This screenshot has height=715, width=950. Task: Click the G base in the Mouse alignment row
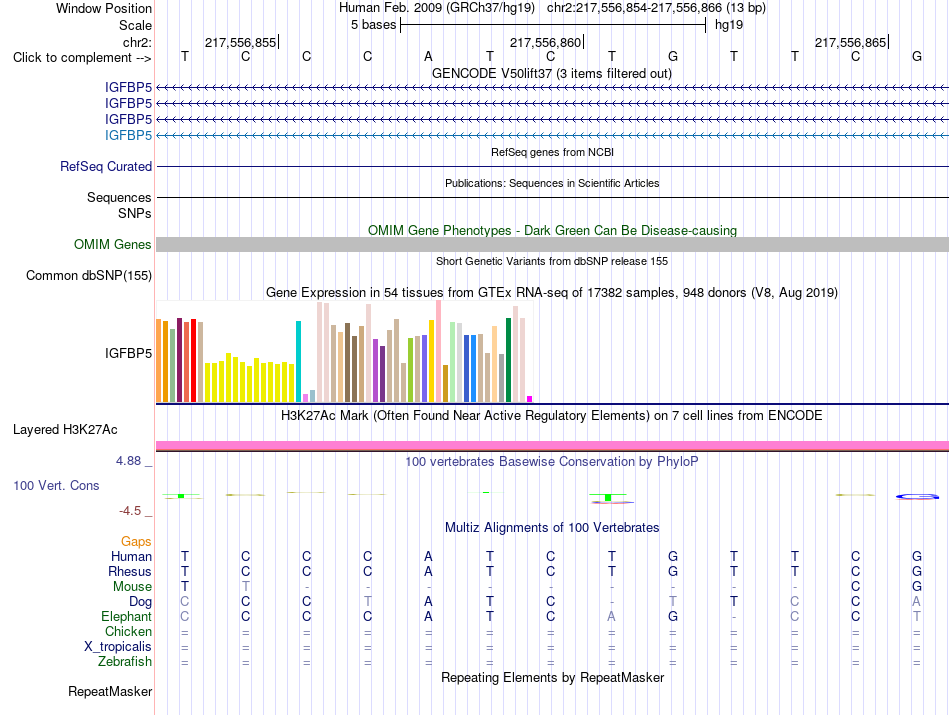point(917,587)
